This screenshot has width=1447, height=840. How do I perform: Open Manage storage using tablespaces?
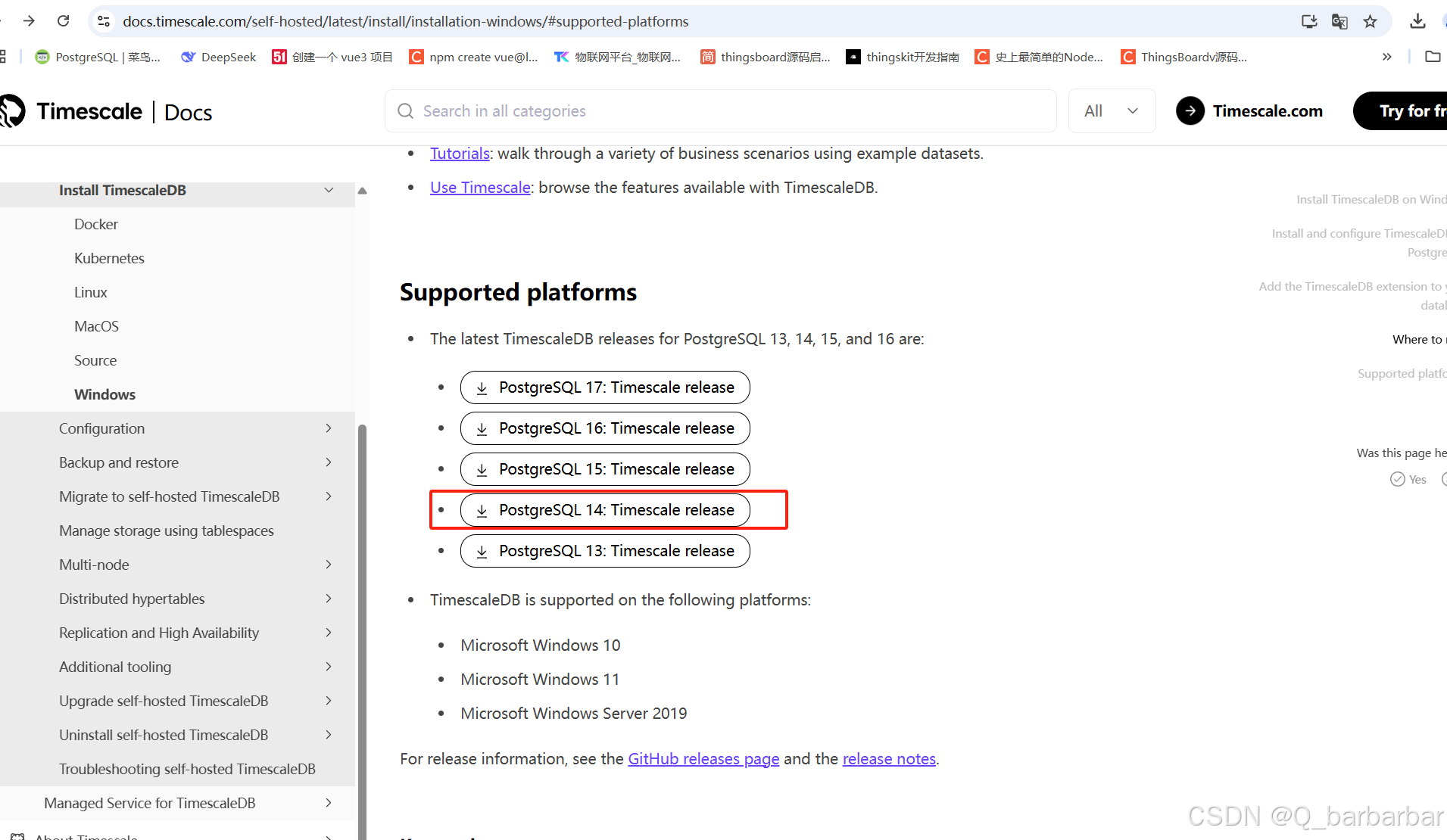[167, 530]
